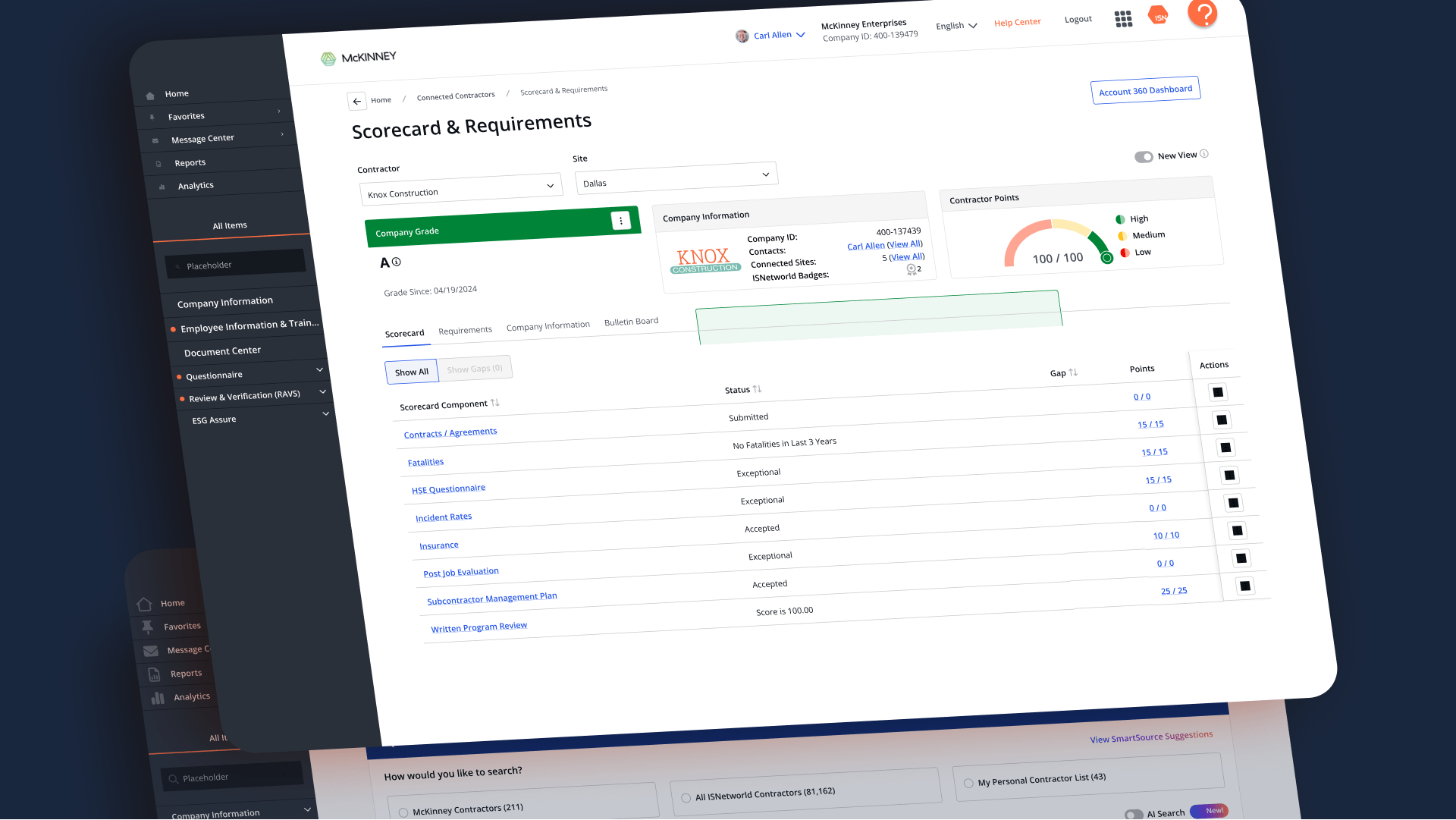1456x820 pixels.
Task: Switch to the Requirements tab
Action: [x=465, y=330]
